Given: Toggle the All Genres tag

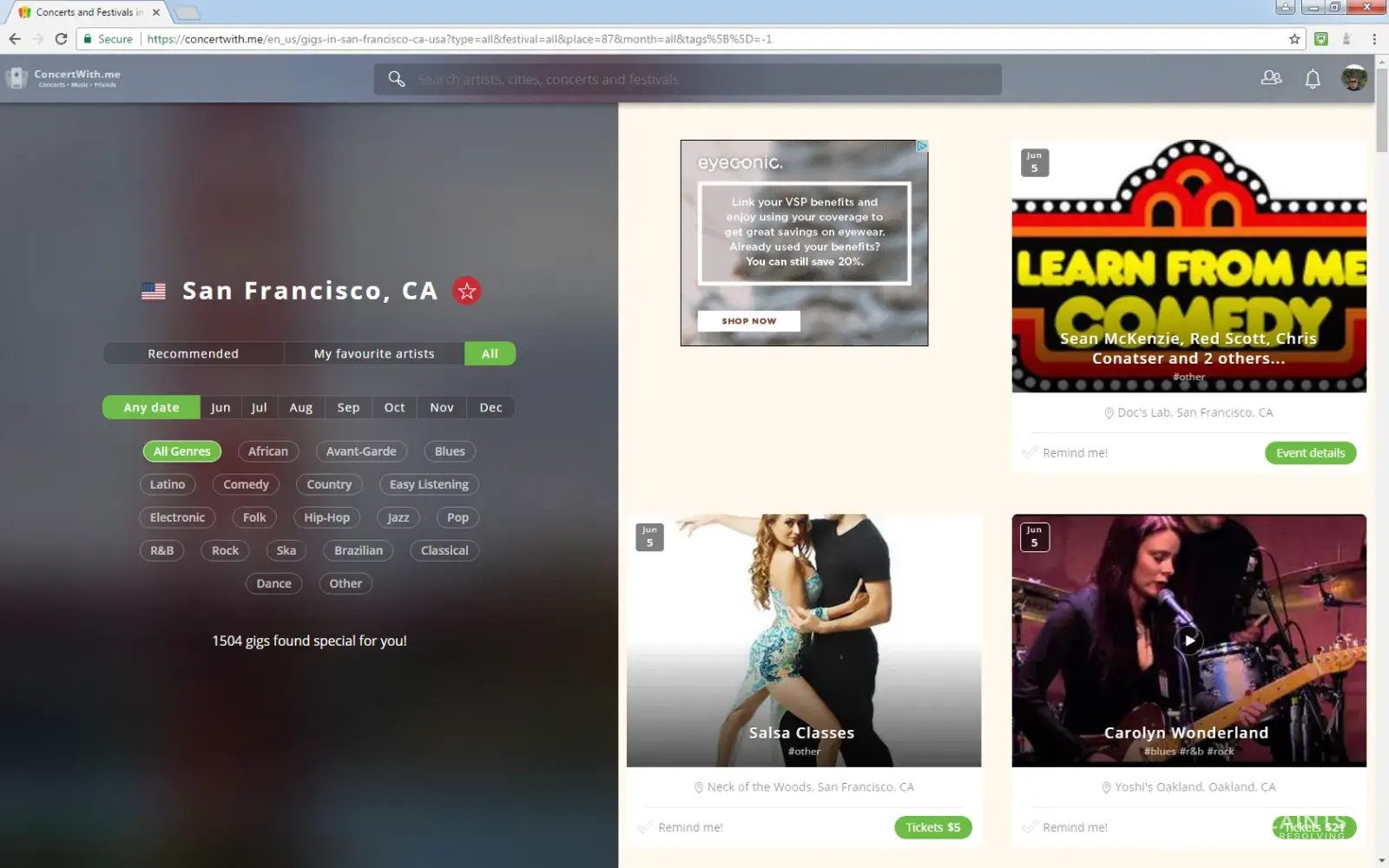Looking at the screenshot, I should (181, 451).
